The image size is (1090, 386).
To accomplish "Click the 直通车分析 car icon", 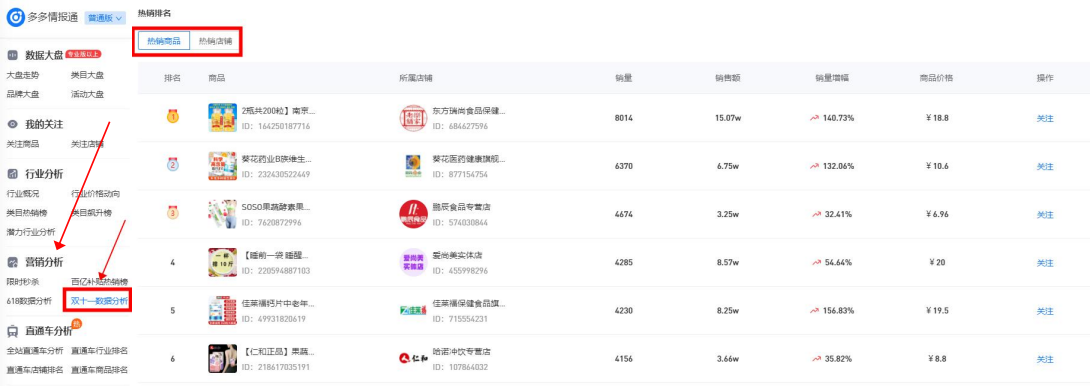I will tap(13, 331).
